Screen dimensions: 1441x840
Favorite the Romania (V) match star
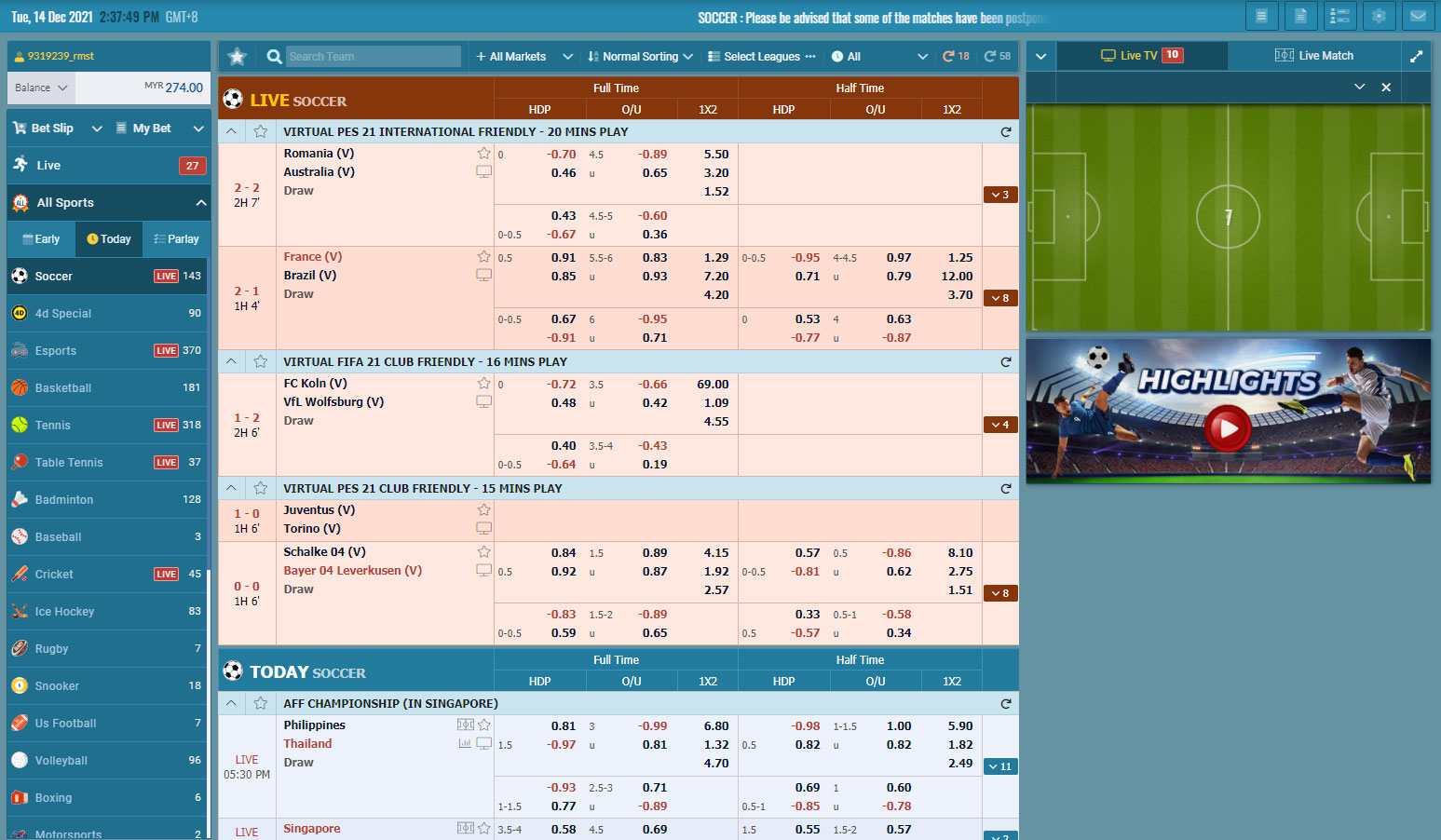click(483, 154)
